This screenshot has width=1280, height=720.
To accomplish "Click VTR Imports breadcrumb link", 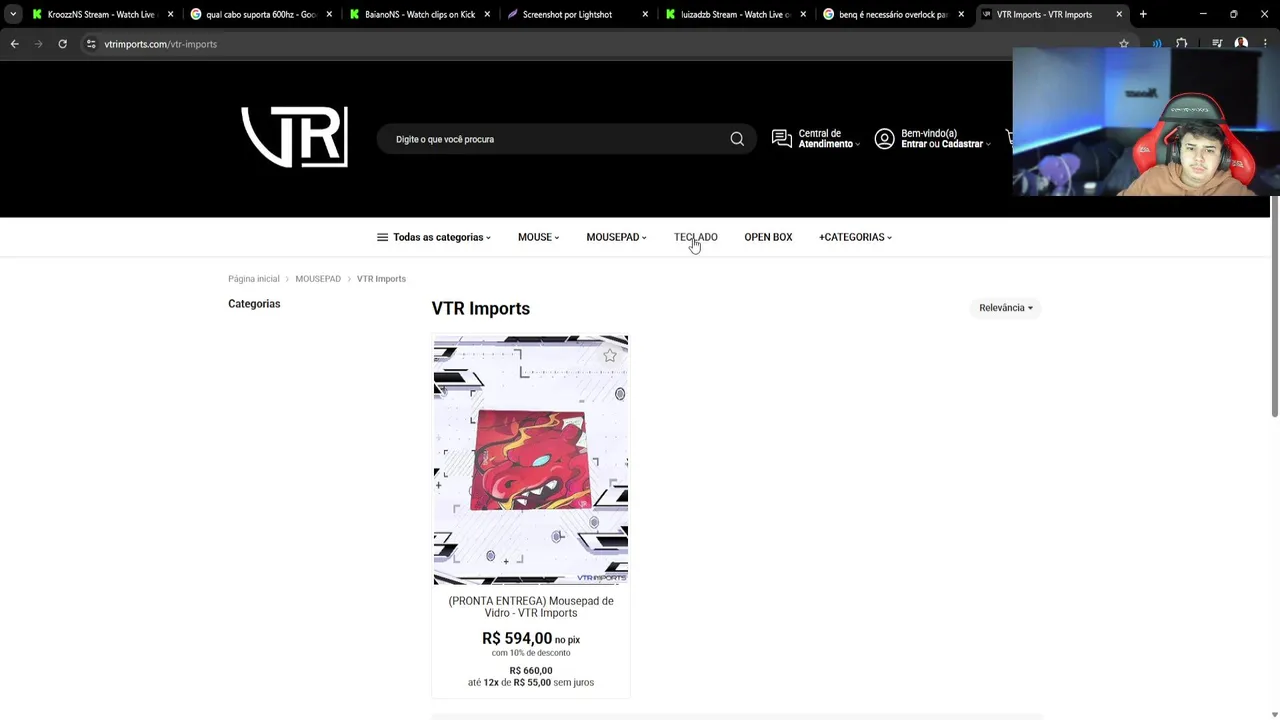I will coord(381,279).
